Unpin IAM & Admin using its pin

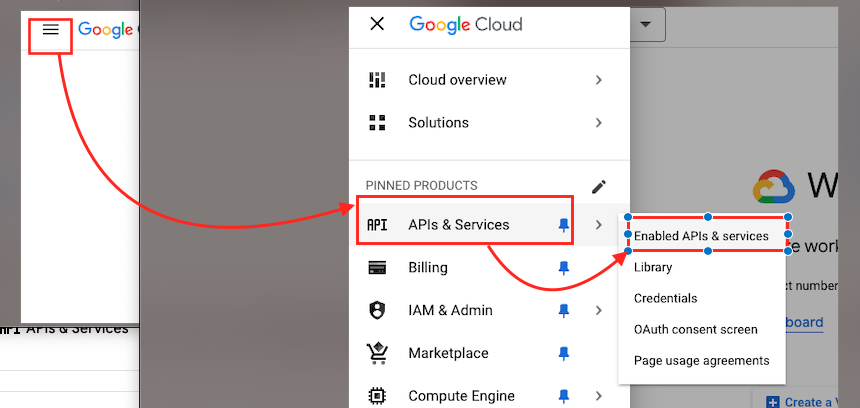coord(563,310)
